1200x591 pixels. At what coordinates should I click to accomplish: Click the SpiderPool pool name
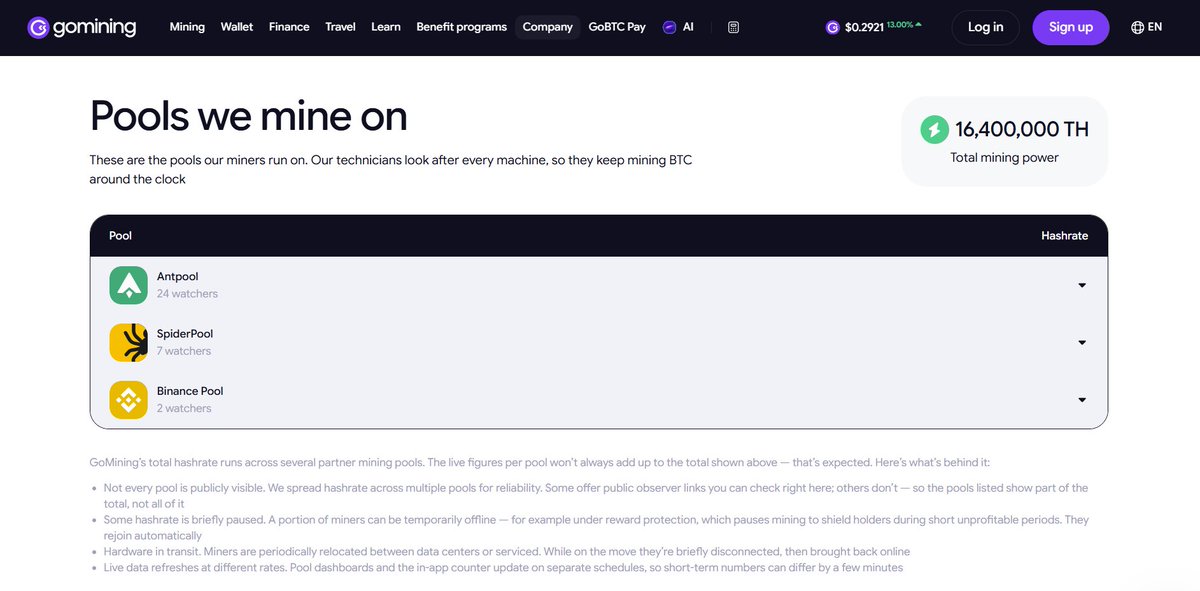tap(185, 333)
